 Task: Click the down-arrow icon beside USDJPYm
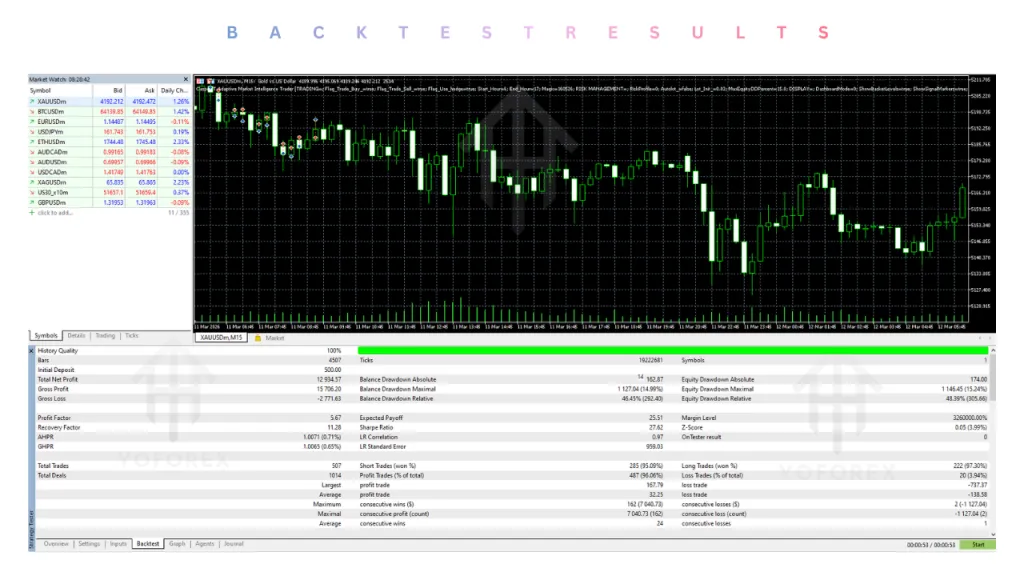pyautogui.click(x=32, y=132)
